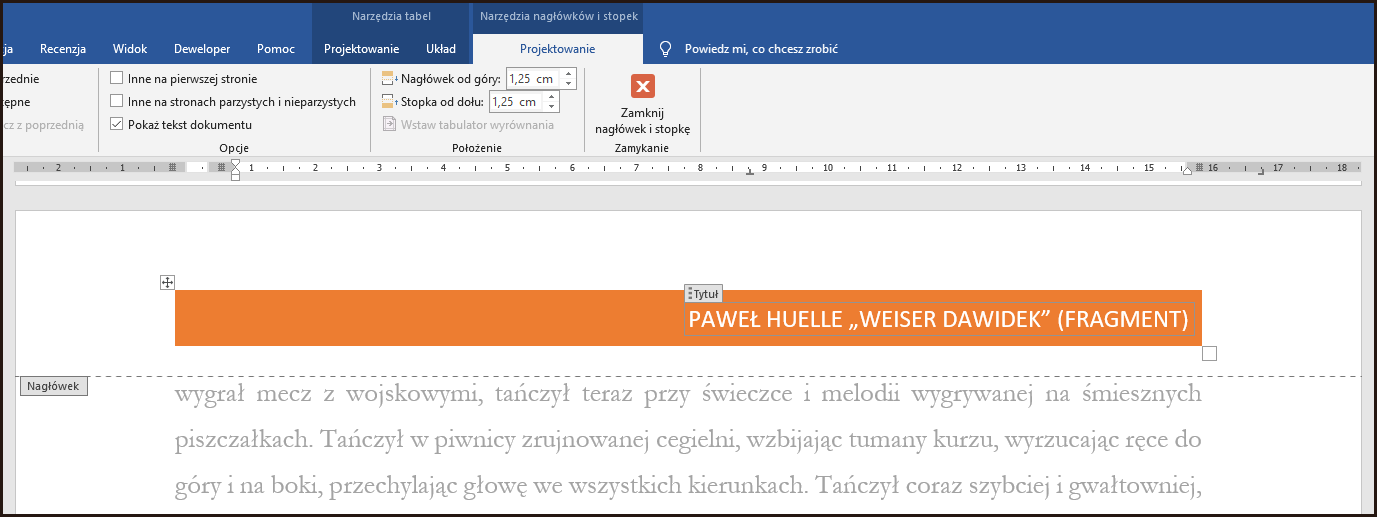Click the Stopka od dołu icon
The image size is (1377, 517).
(390, 102)
